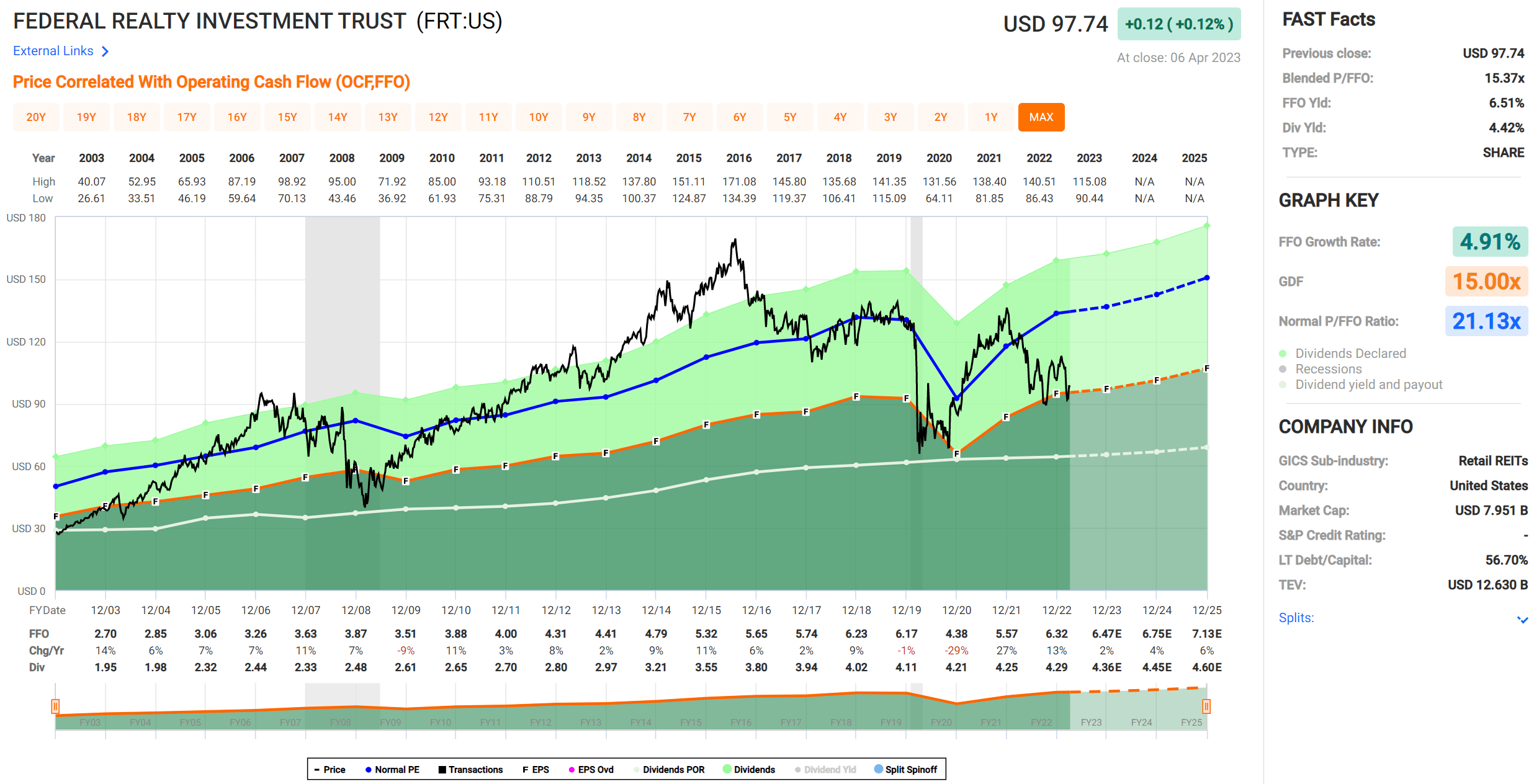Toggle the Dividends legend entry
The image size is (1534, 784).
[749, 770]
